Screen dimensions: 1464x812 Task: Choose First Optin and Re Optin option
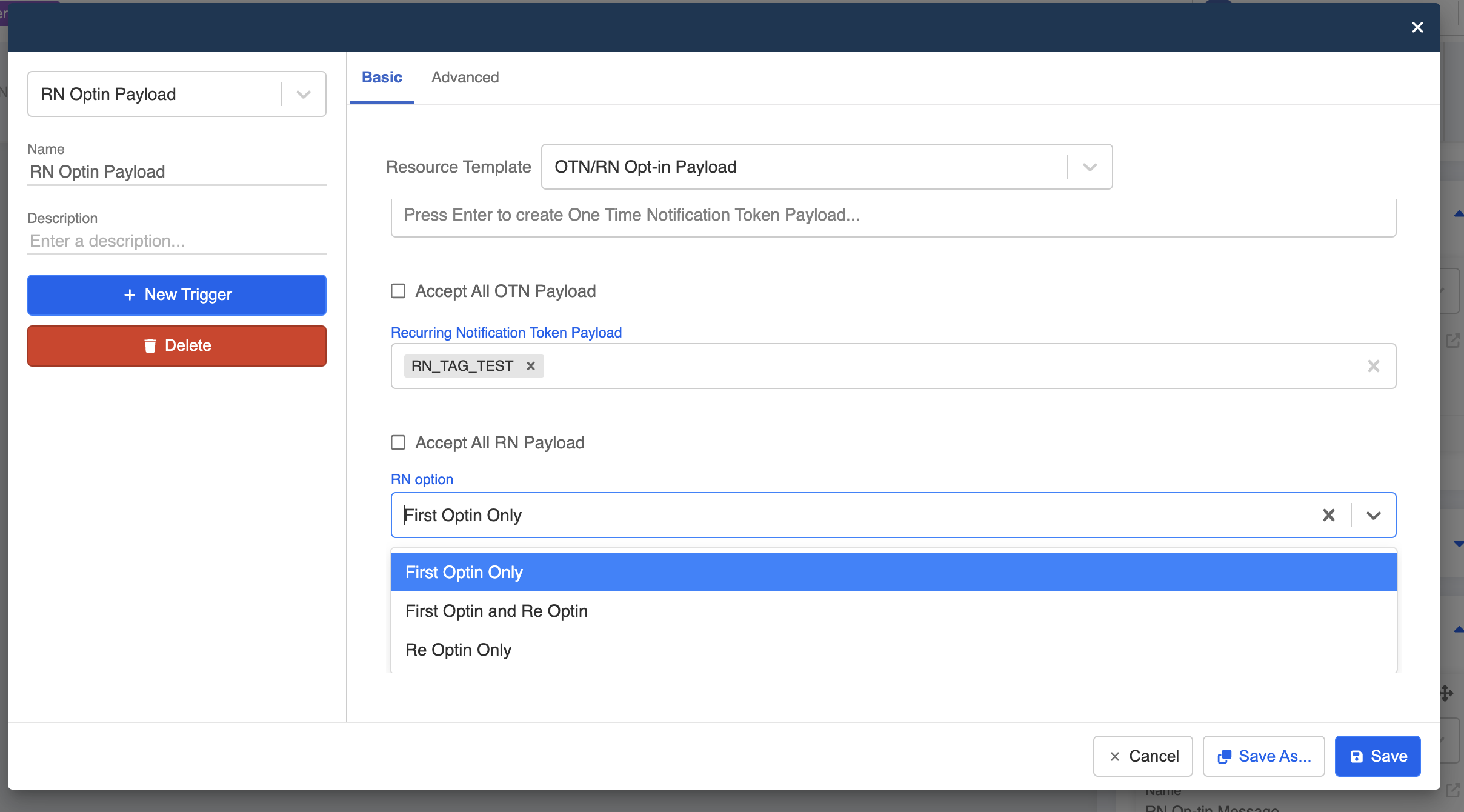(496, 611)
